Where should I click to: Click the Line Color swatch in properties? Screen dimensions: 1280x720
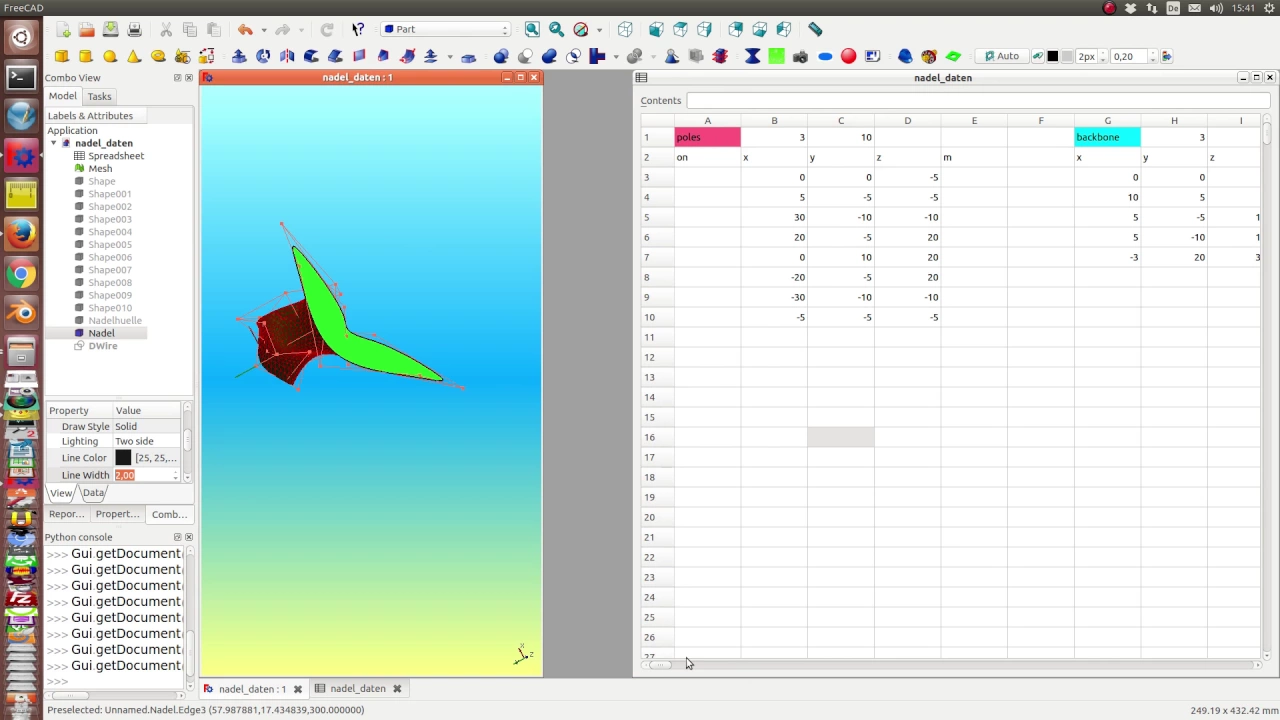[x=123, y=458]
